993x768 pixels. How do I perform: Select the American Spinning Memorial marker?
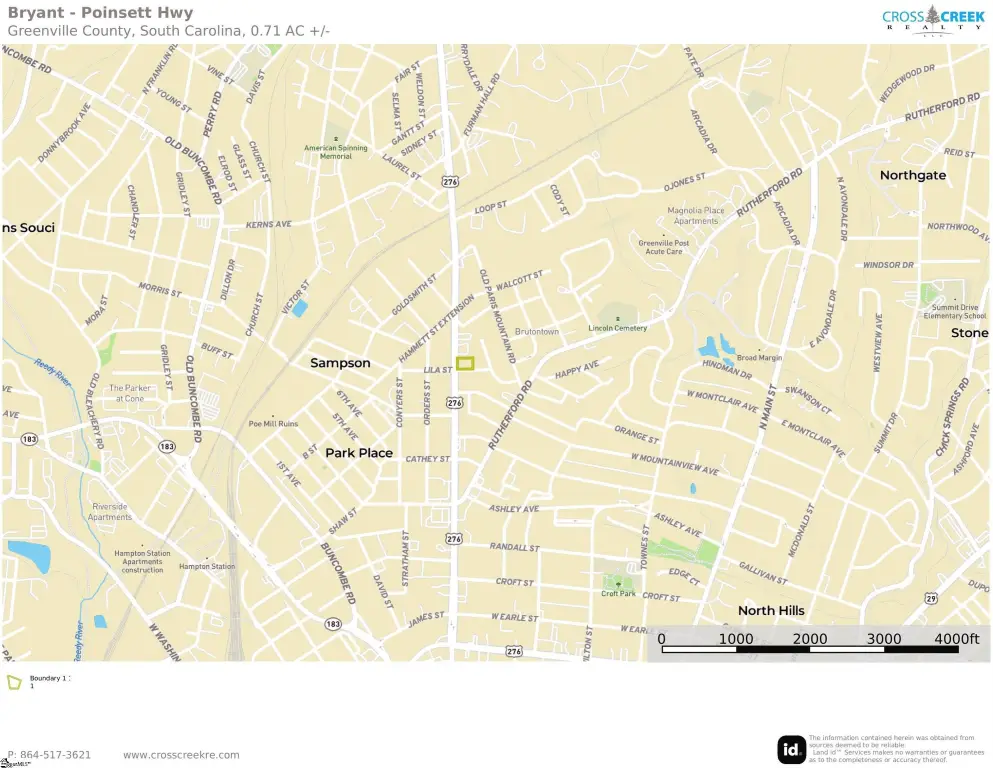point(336,138)
